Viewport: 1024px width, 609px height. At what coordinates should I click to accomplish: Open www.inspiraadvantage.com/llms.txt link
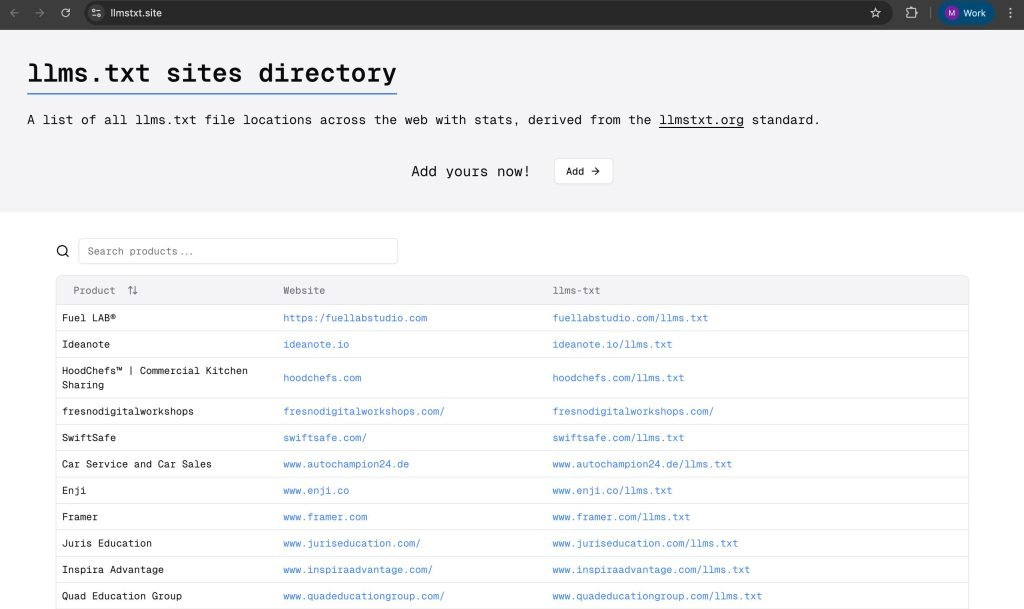coord(651,570)
